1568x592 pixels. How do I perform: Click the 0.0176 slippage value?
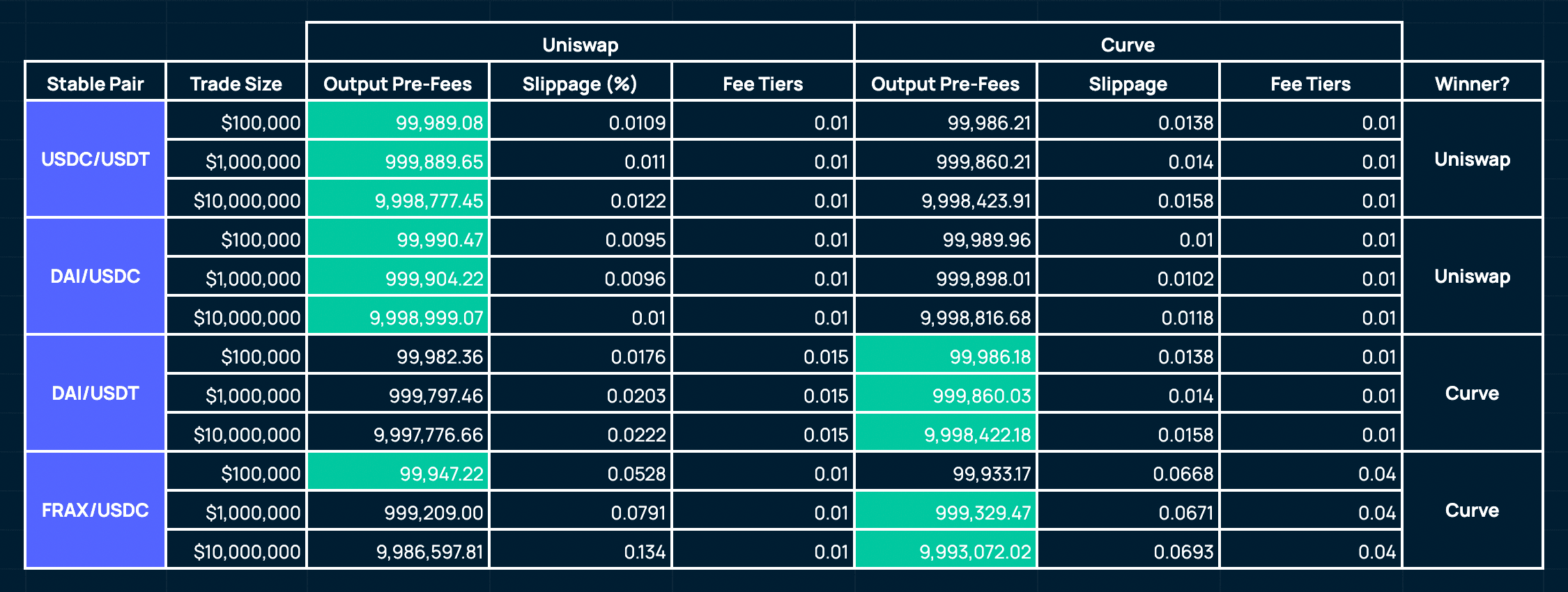pos(638,357)
